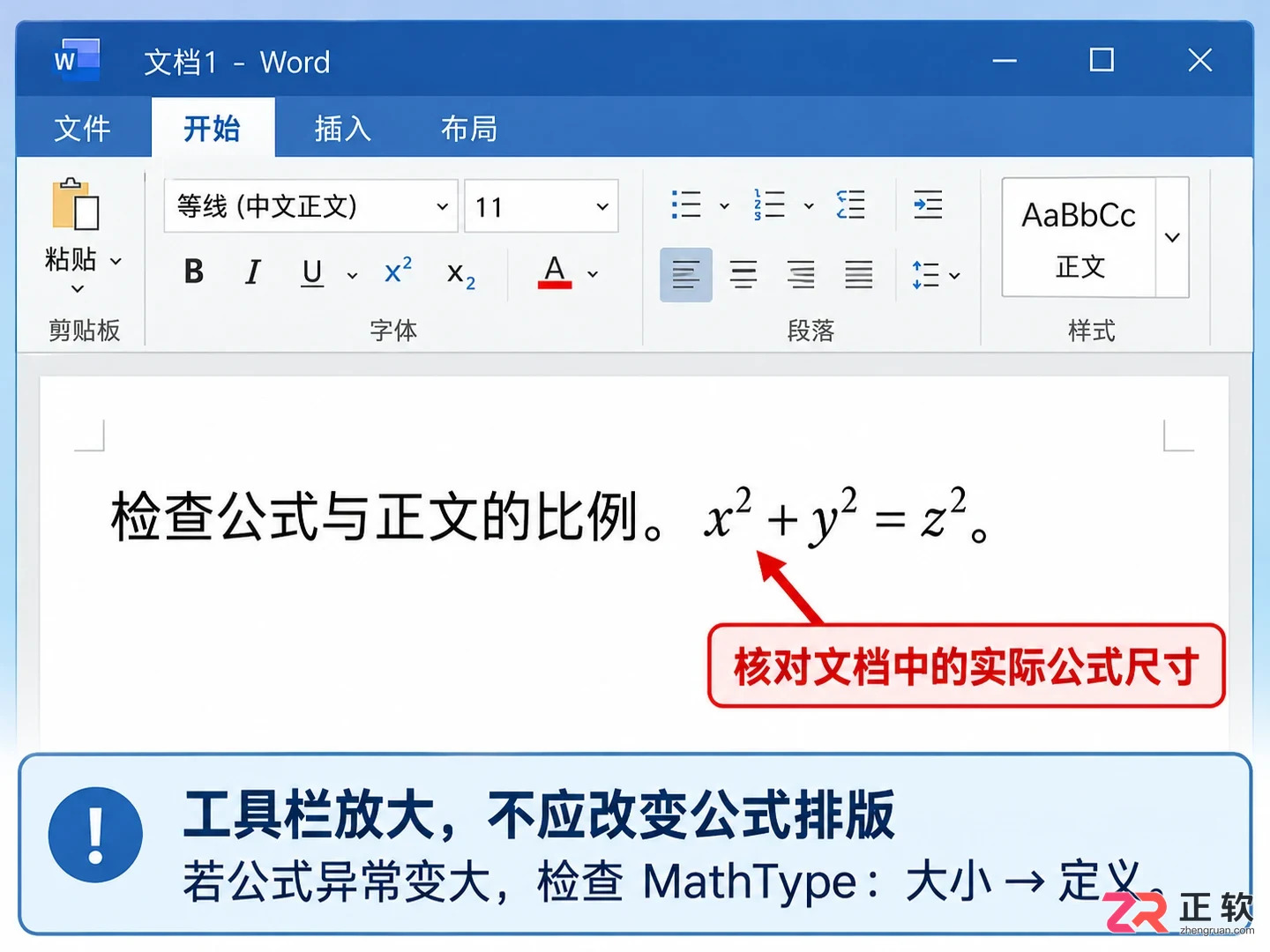Screen dimensions: 1270x952
Task: Open the 文件 tab
Action: (x=82, y=129)
